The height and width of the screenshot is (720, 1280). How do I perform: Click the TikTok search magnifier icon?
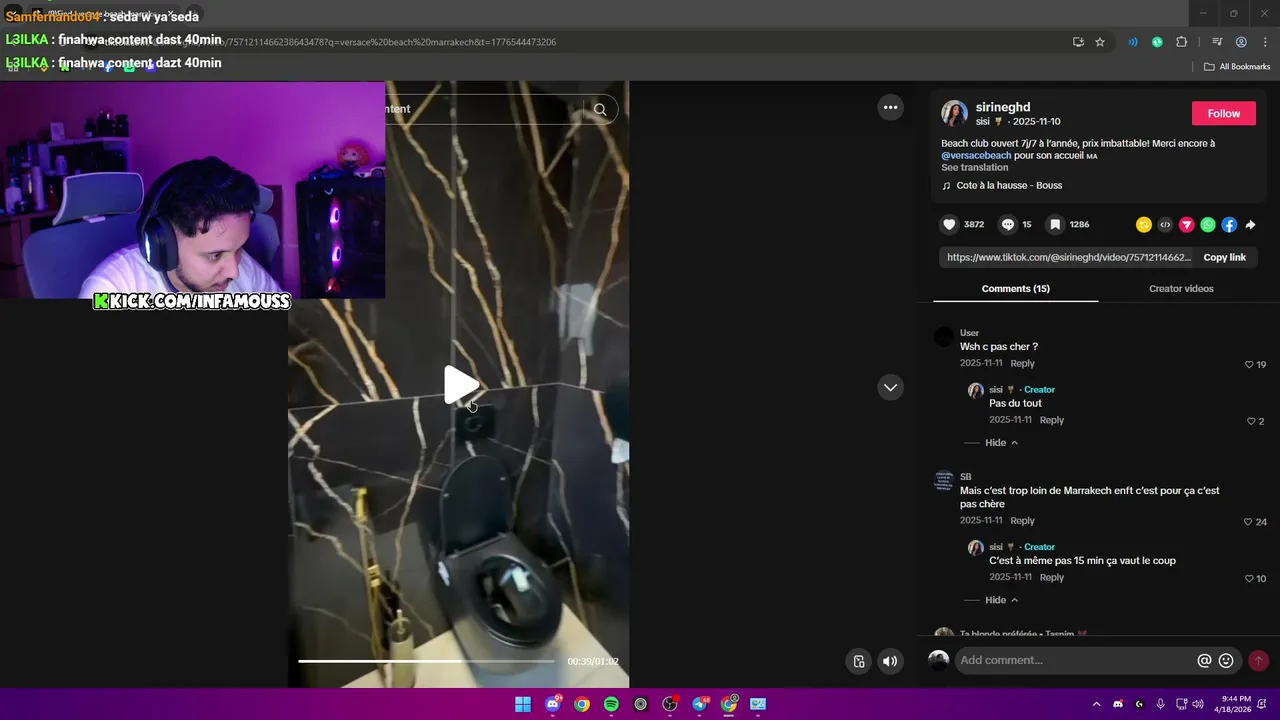point(600,109)
